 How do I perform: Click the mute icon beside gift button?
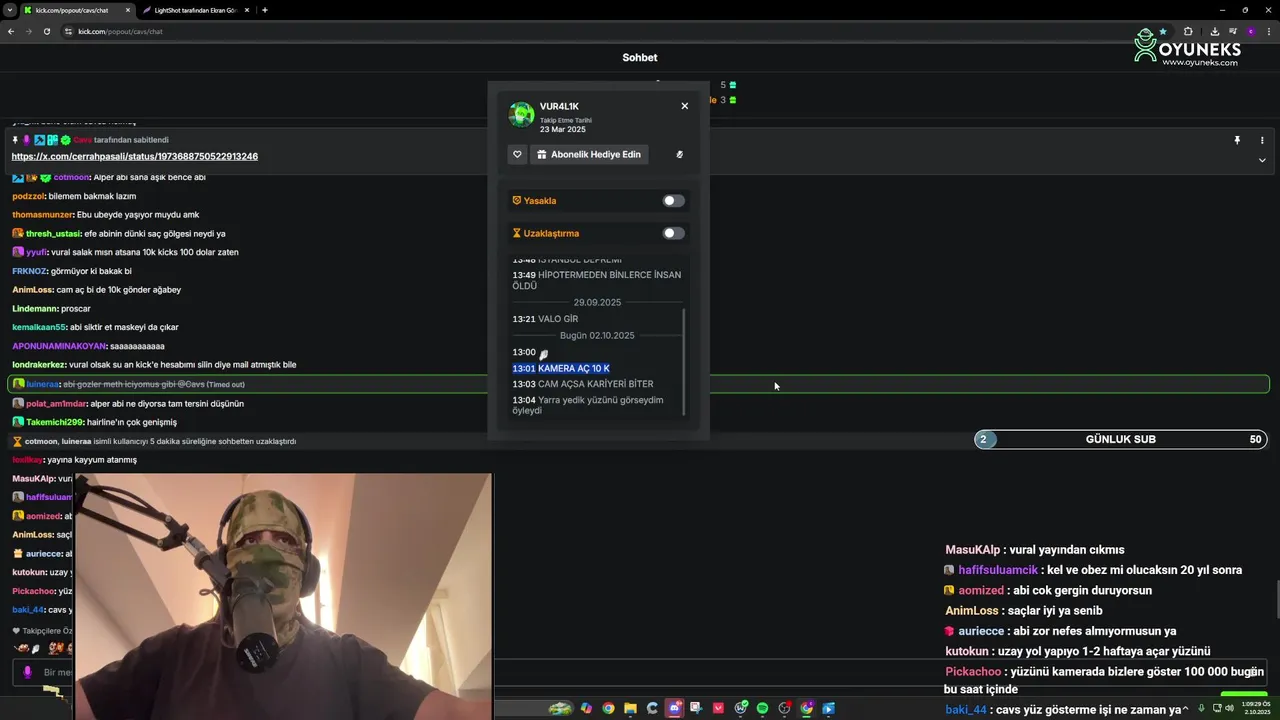click(x=679, y=154)
